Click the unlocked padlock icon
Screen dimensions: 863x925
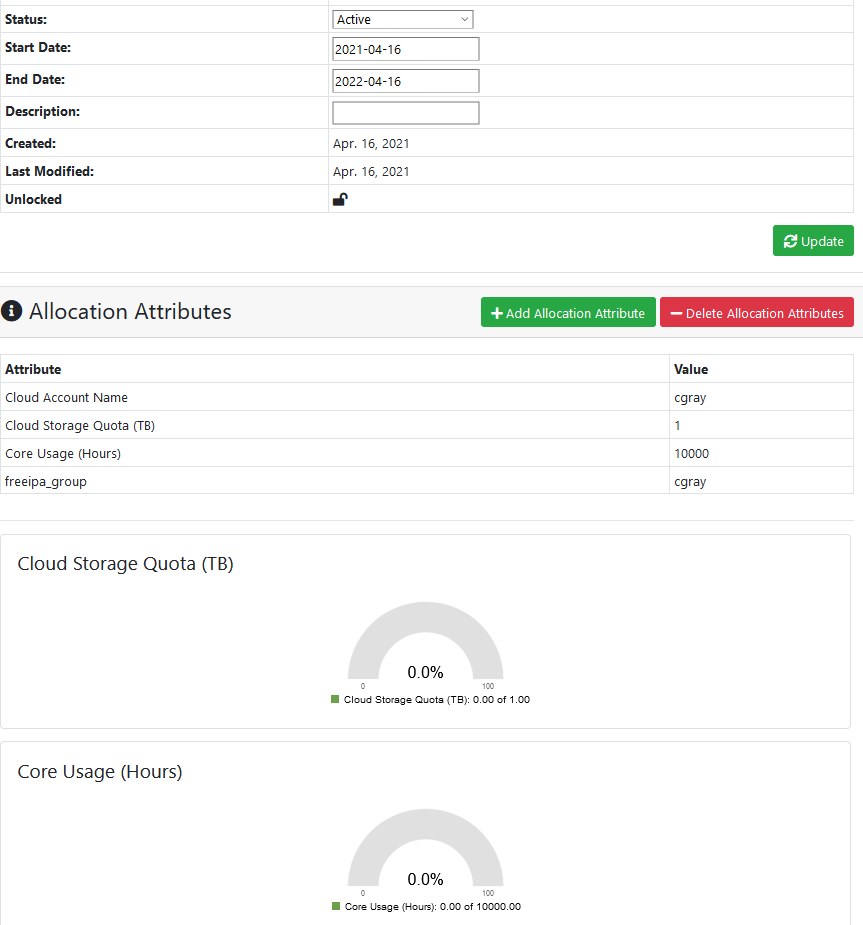pyautogui.click(x=340, y=199)
